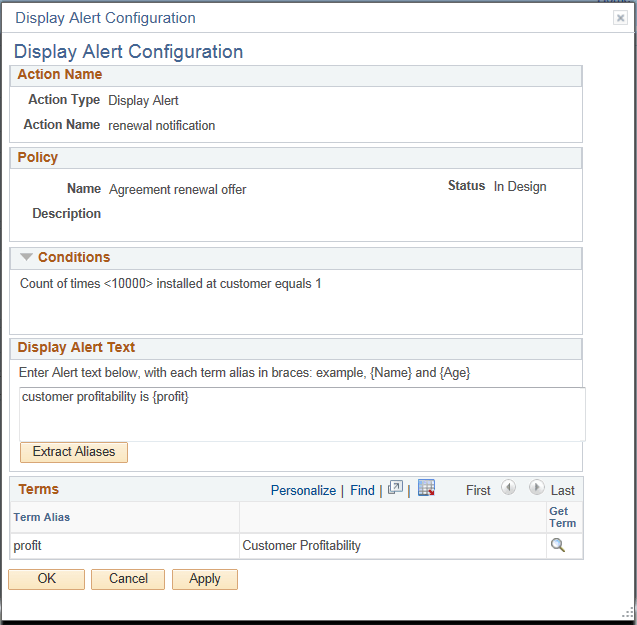The height and width of the screenshot is (625, 637).
Task: Click the dialog resize grip corner
Action: coord(628,613)
